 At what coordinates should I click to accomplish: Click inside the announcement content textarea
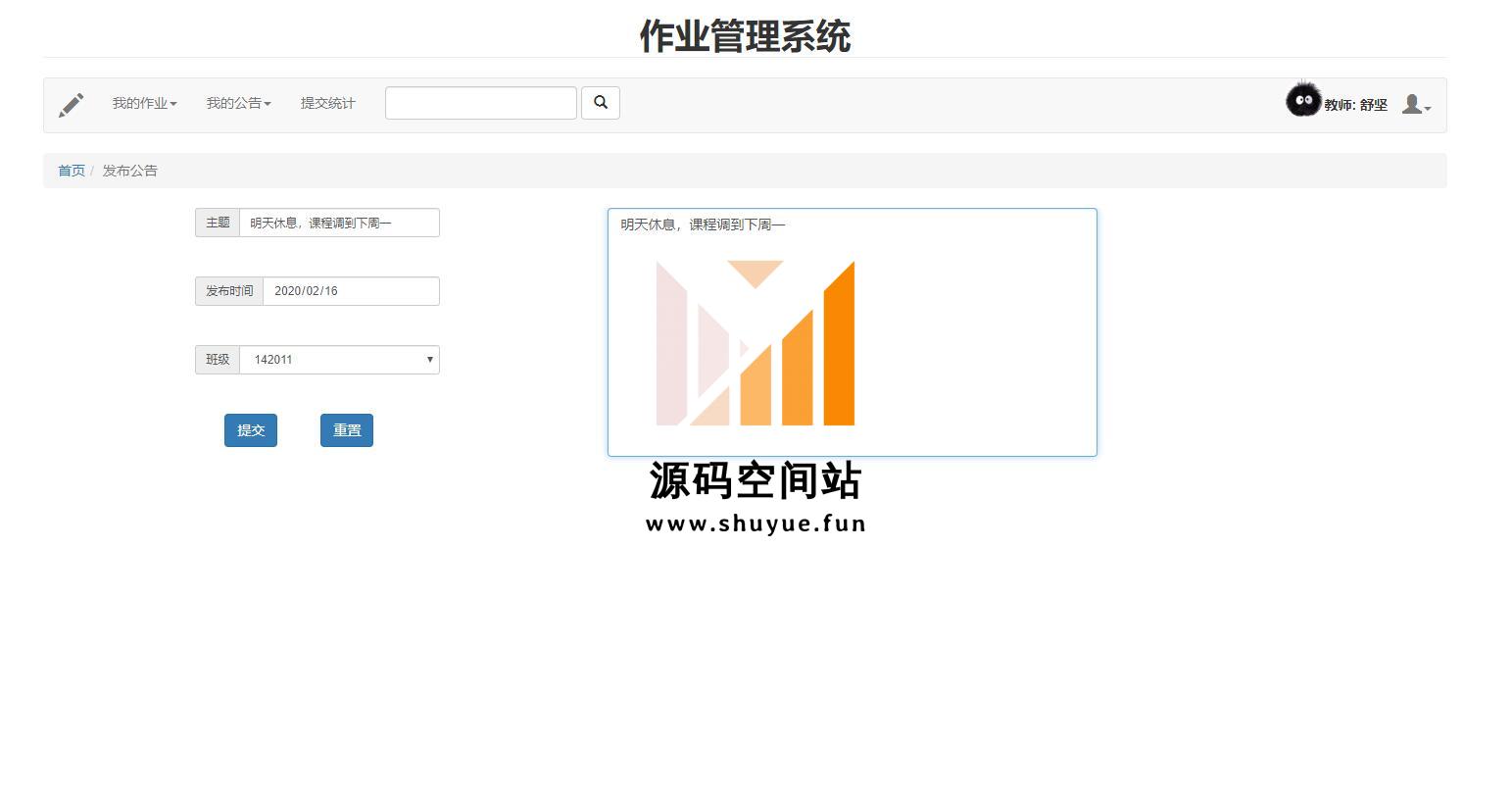853,332
